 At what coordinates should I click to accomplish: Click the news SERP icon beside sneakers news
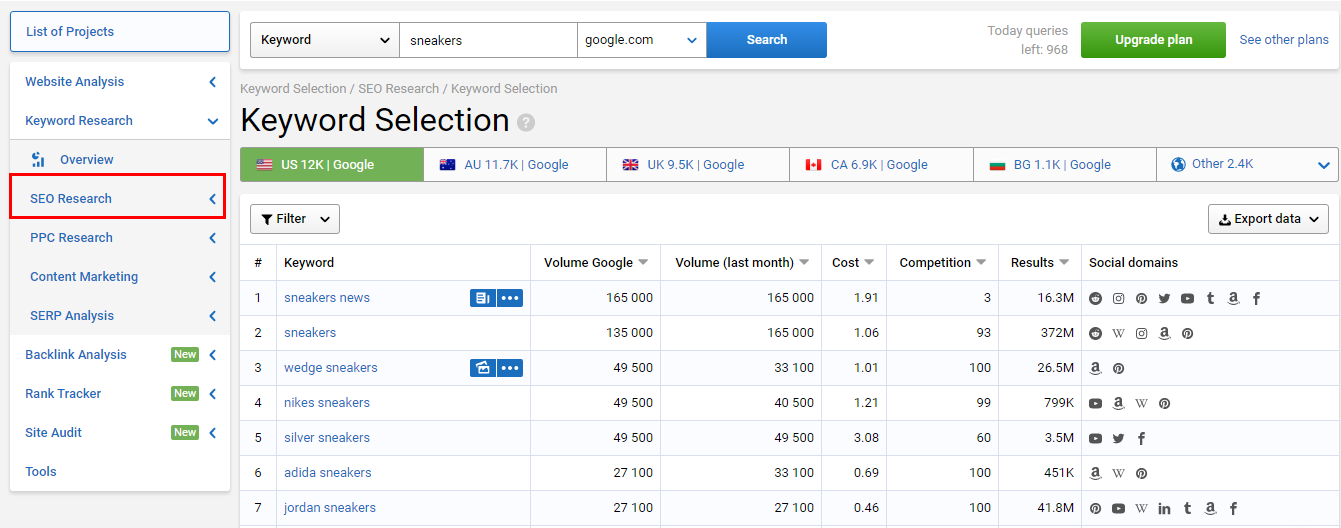point(483,298)
